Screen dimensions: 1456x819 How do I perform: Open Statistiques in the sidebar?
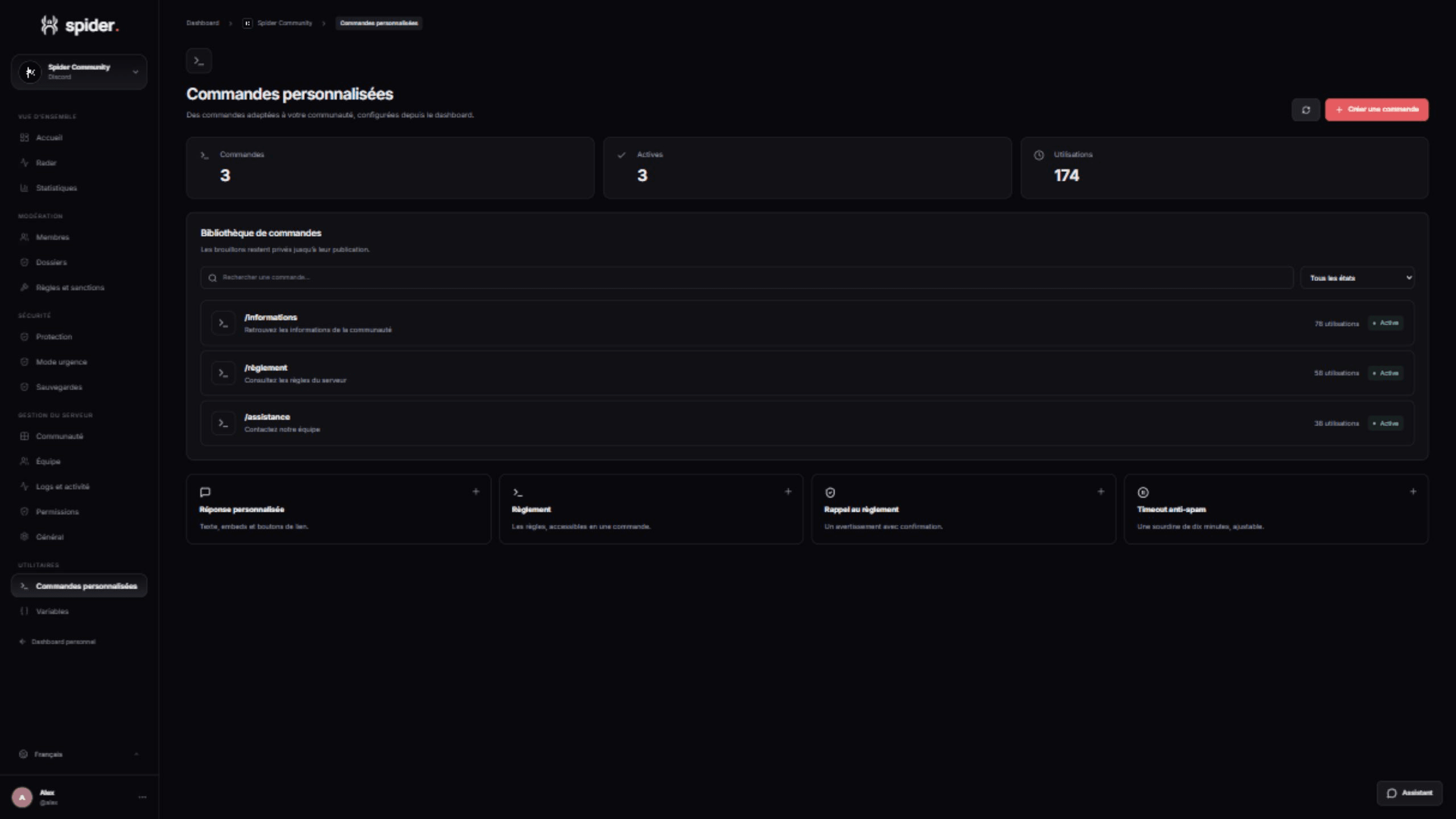[79, 188]
